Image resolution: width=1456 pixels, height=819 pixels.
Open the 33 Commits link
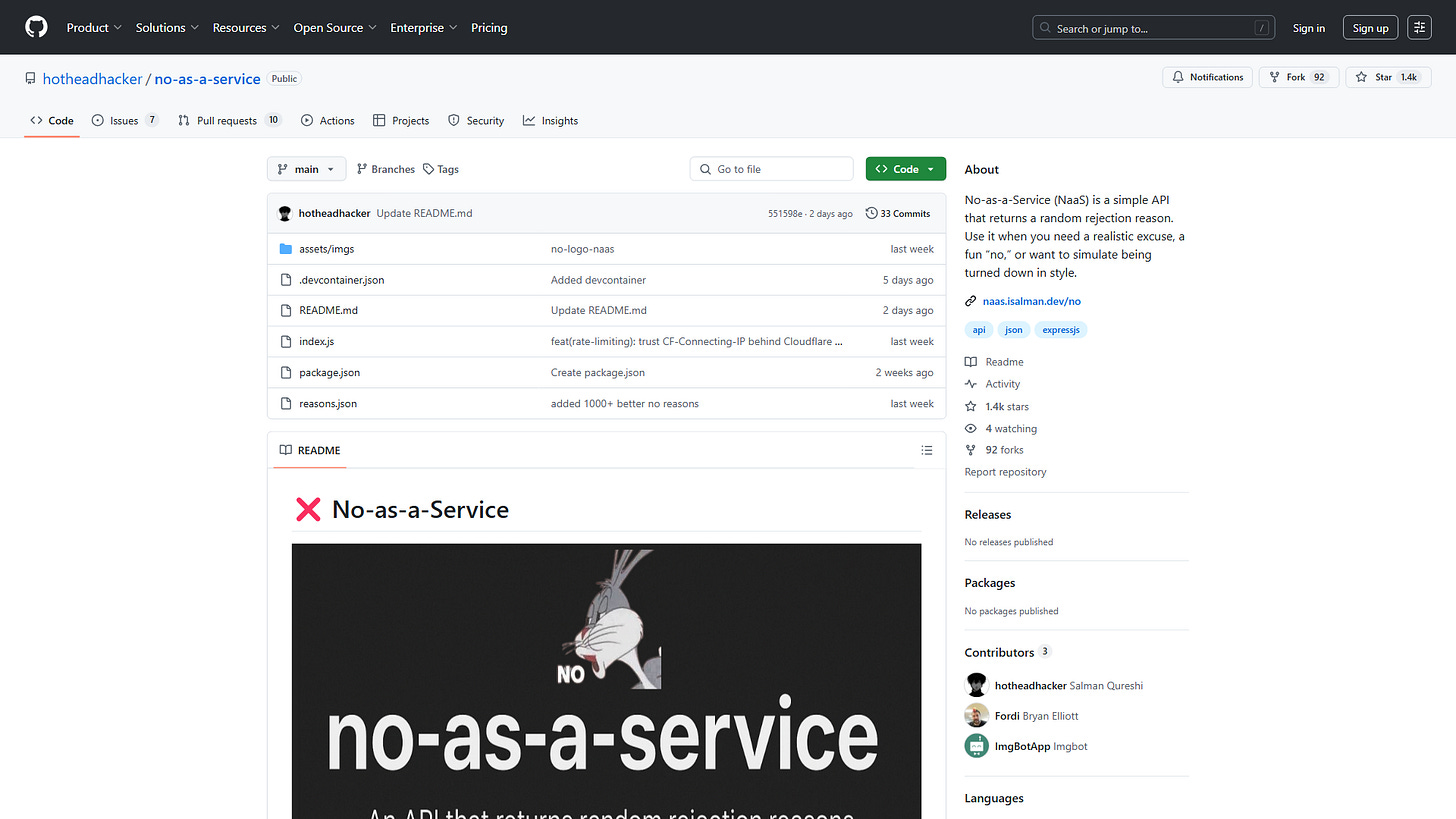coord(898,213)
